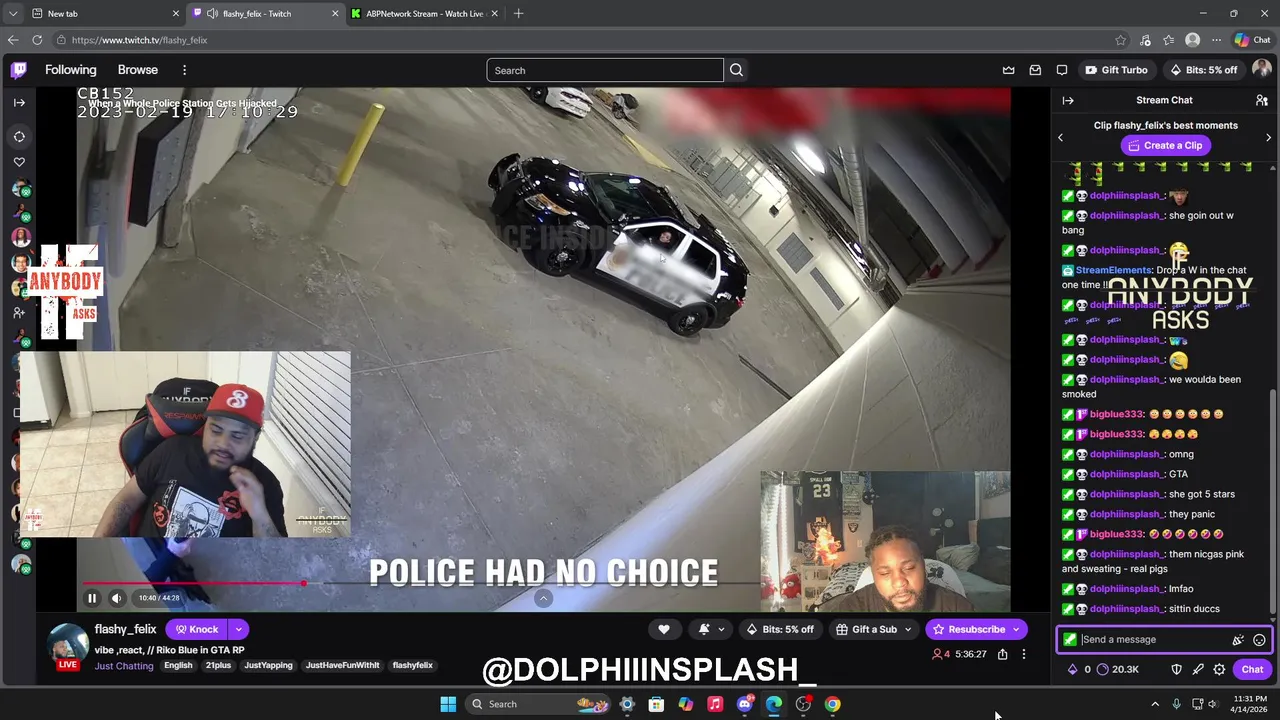Mute the stream volume speaker

[x=116, y=598]
